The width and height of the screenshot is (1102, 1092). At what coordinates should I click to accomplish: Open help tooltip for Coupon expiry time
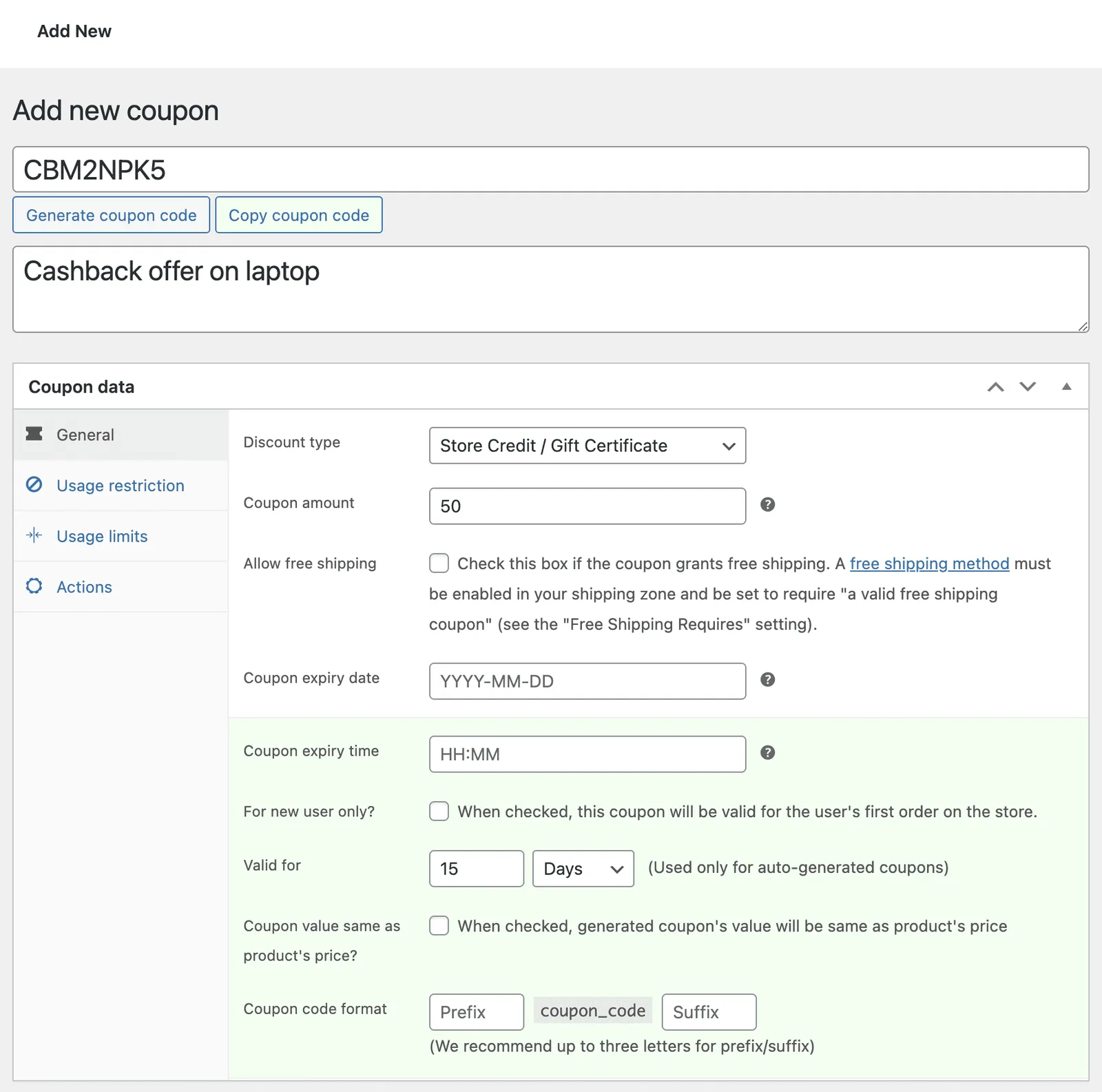(767, 753)
